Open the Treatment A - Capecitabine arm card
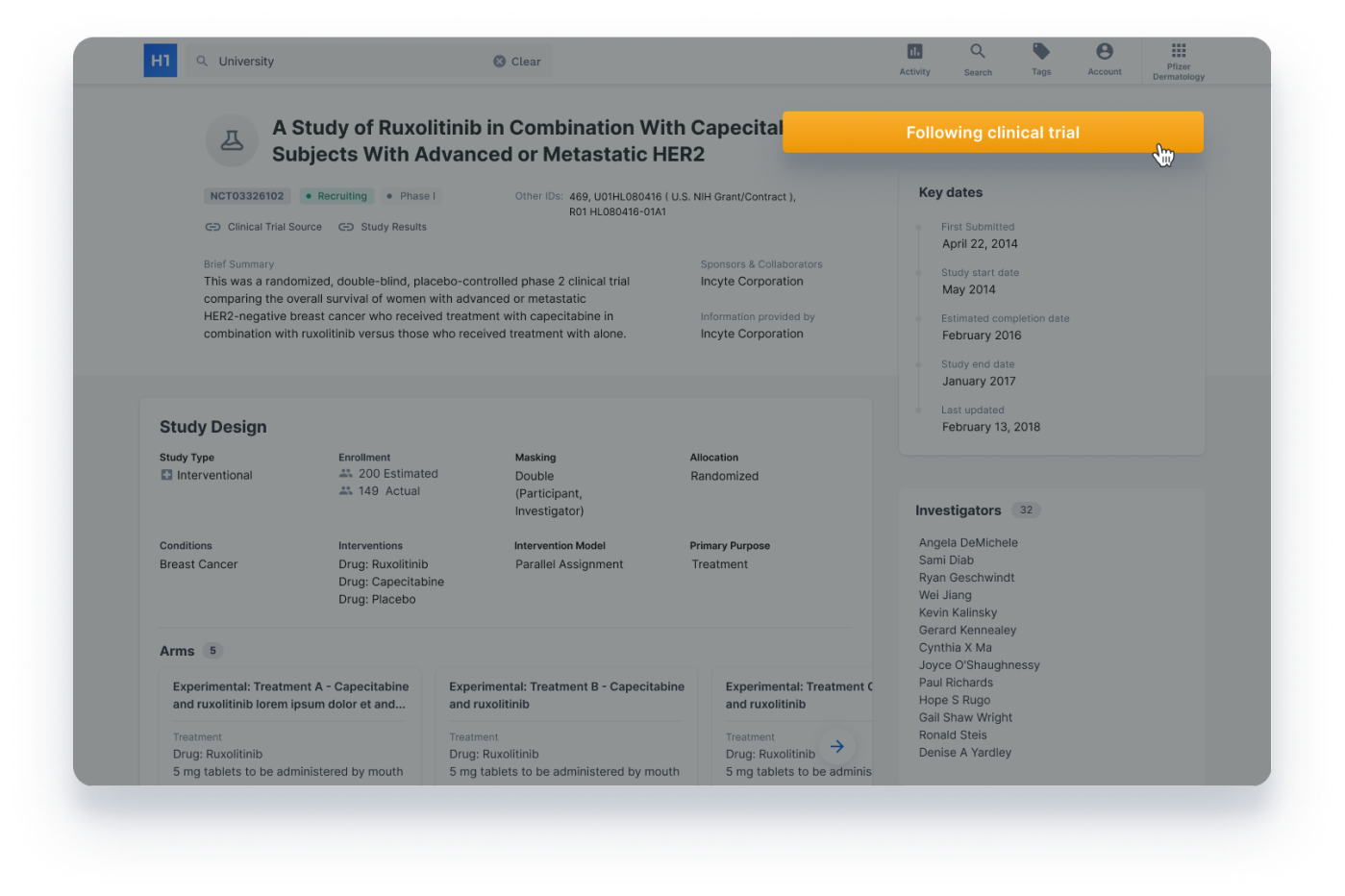Viewport: 1345px width, 896px height. point(290,726)
